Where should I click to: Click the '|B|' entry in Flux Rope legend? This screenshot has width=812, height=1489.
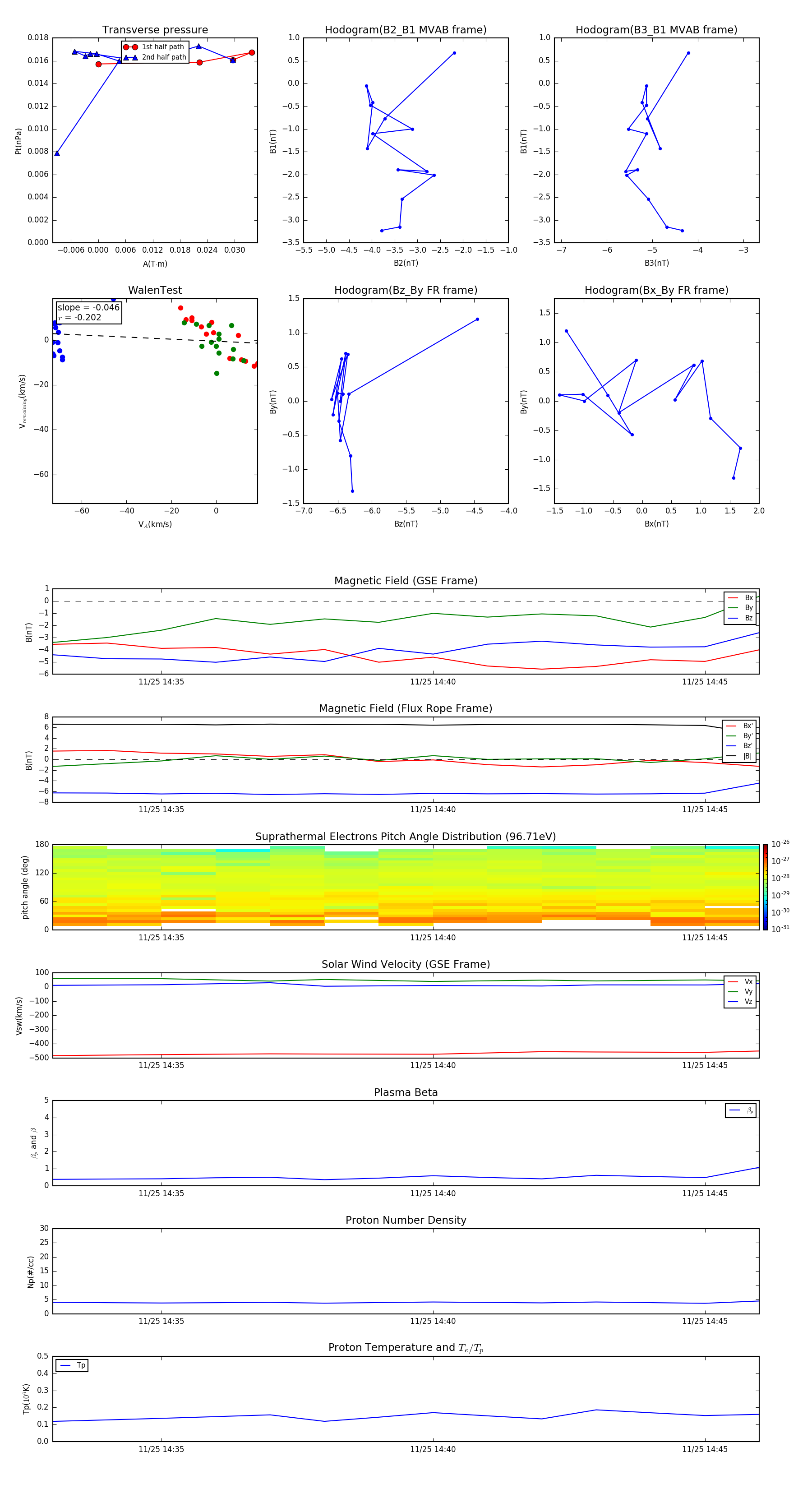click(740, 756)
